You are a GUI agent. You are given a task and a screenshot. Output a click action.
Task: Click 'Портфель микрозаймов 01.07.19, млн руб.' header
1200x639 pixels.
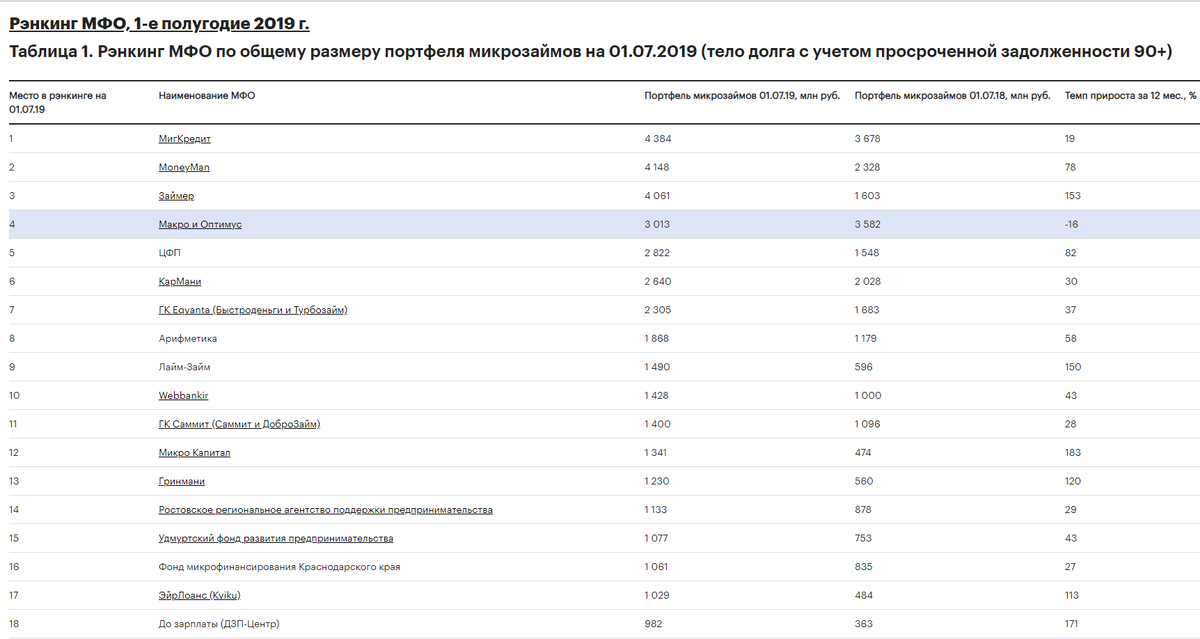742,95
